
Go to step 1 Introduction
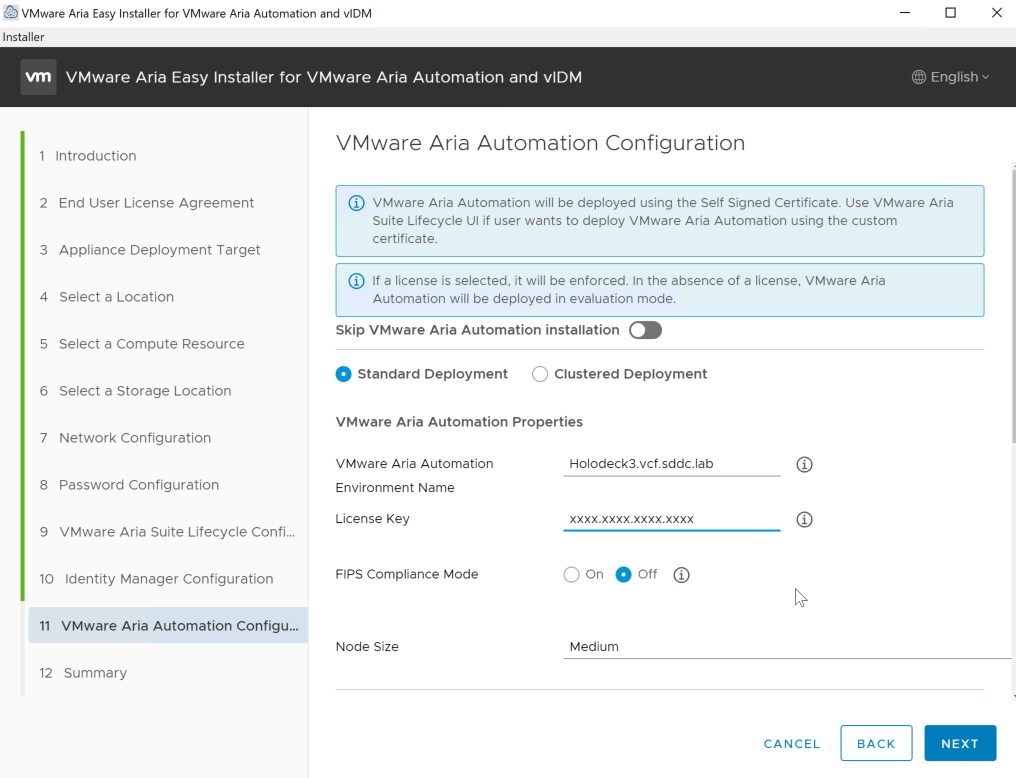[87, 156]
